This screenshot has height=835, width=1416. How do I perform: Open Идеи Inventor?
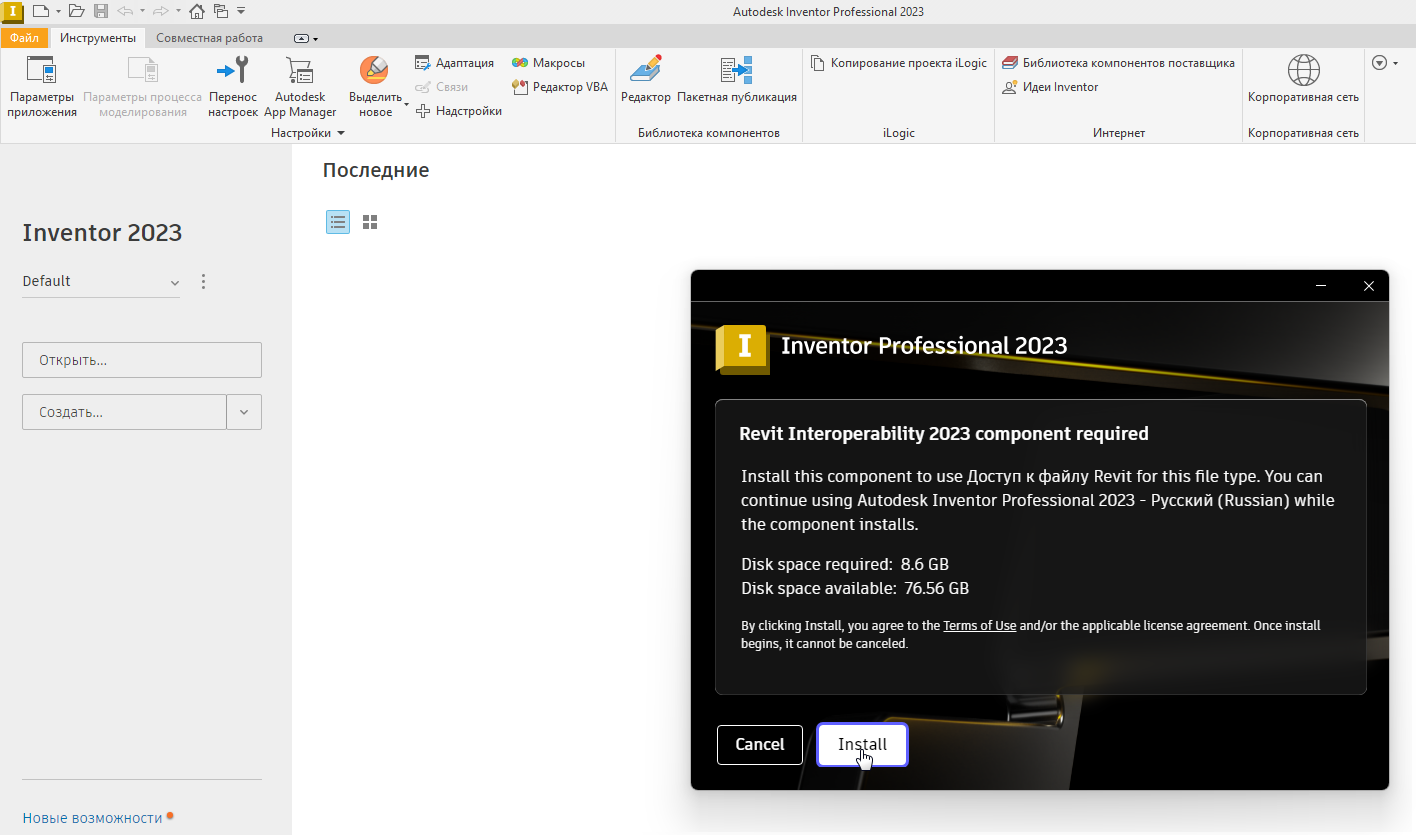(1050, 87)
